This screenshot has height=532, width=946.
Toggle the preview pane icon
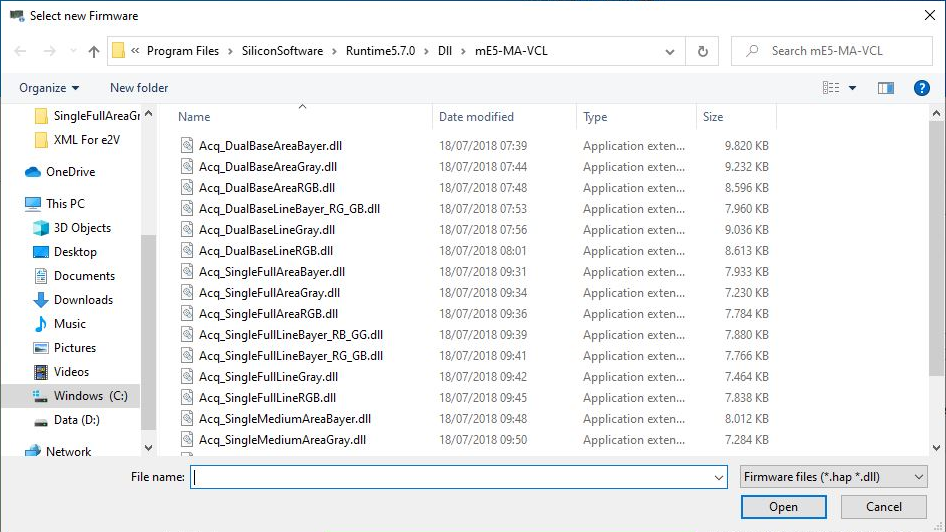point(885,88)
